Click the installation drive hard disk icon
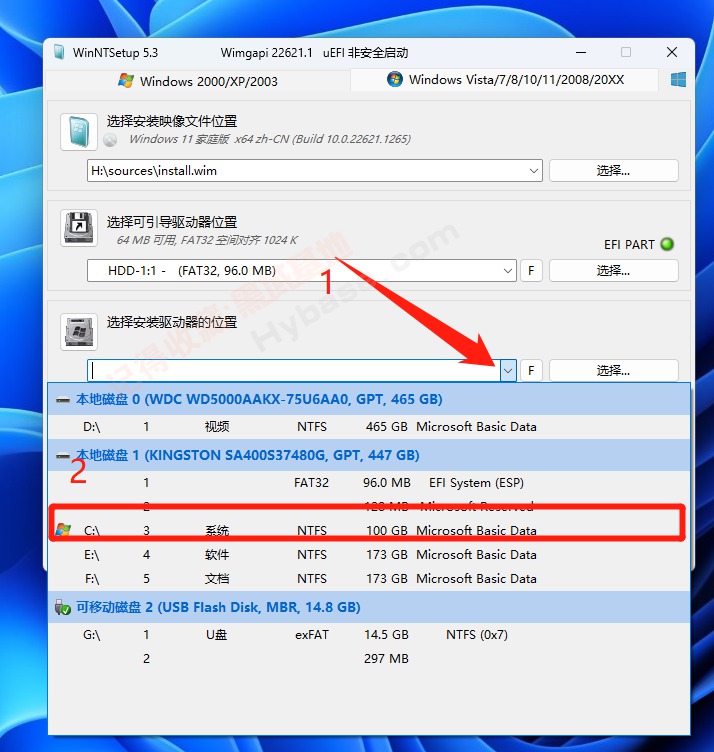This screenshot has width=714, height=752. point(79,331)
